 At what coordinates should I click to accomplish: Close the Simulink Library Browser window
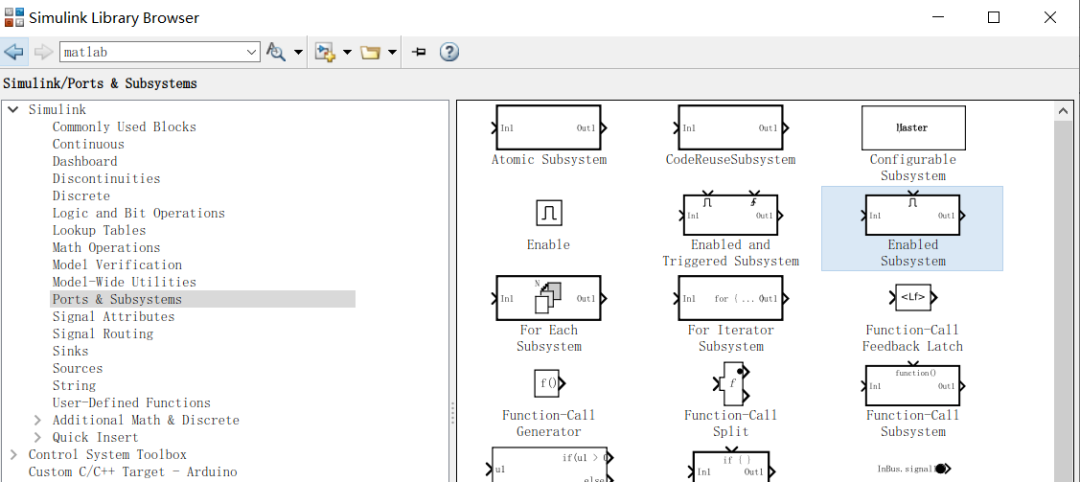point(1050,17)
